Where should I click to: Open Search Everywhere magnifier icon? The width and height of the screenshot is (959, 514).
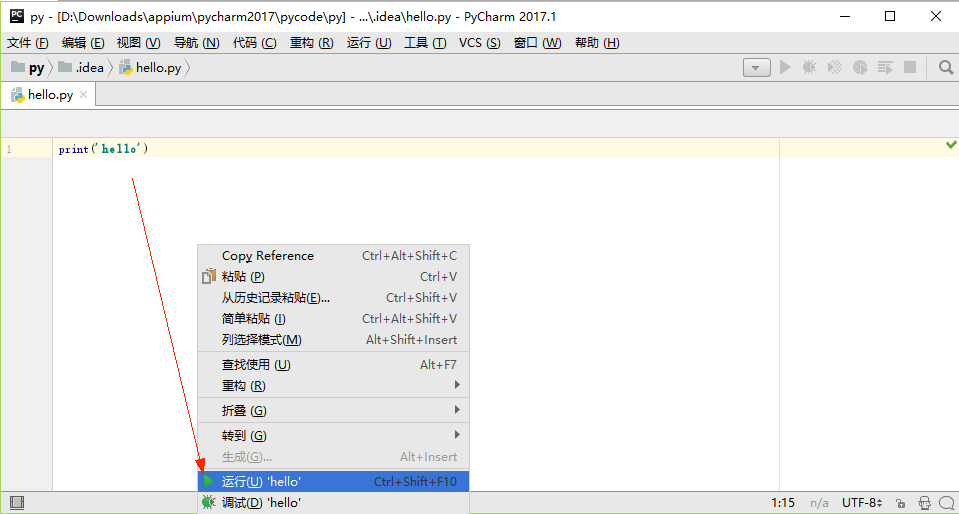click(x=946, y=67)
